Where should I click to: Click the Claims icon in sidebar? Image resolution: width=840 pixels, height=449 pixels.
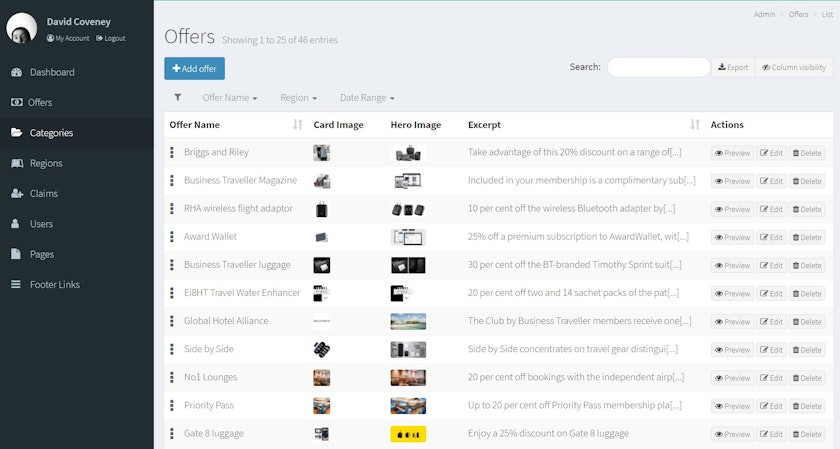[16, 193]
